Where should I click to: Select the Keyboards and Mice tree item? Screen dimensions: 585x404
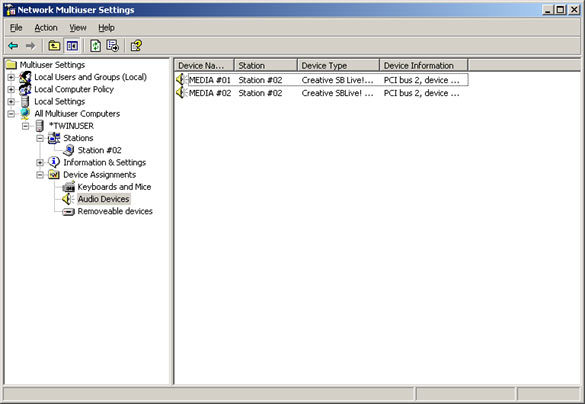pyautogui.click(x=114, y=187)
